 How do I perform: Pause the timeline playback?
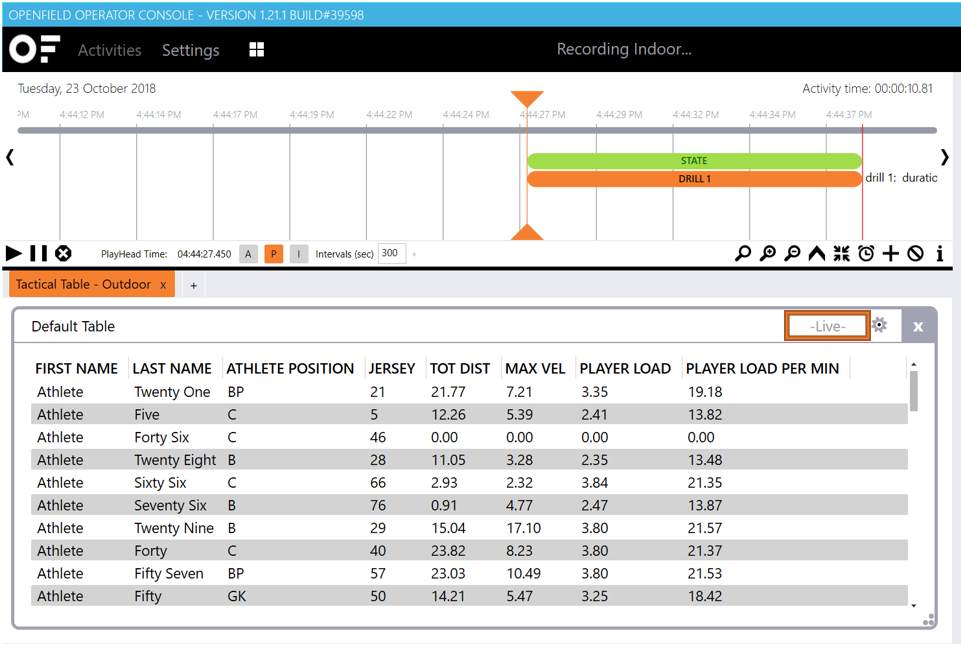pos(39,253)
